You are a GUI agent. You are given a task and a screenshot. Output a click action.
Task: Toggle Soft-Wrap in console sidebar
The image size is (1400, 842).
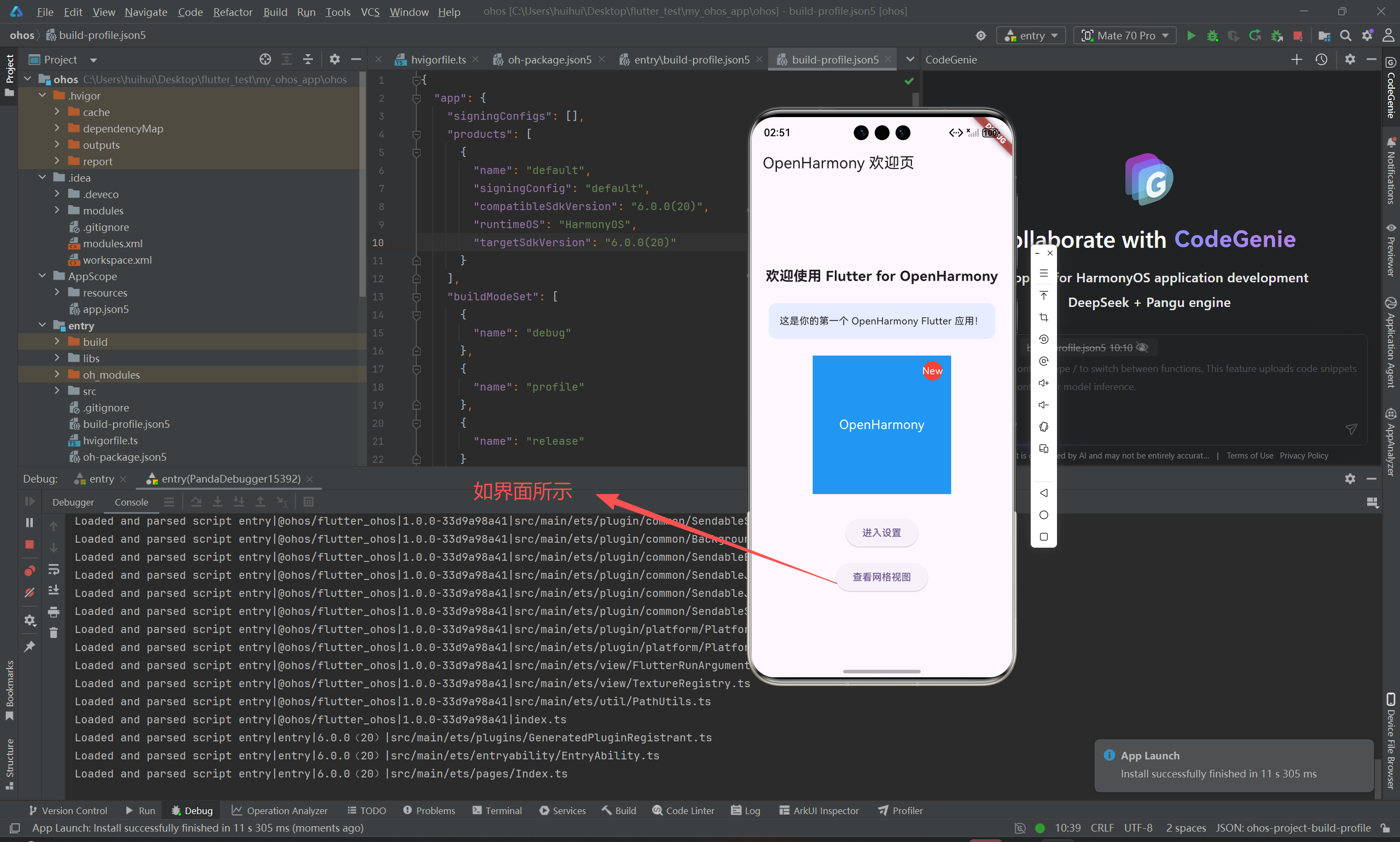53,569
